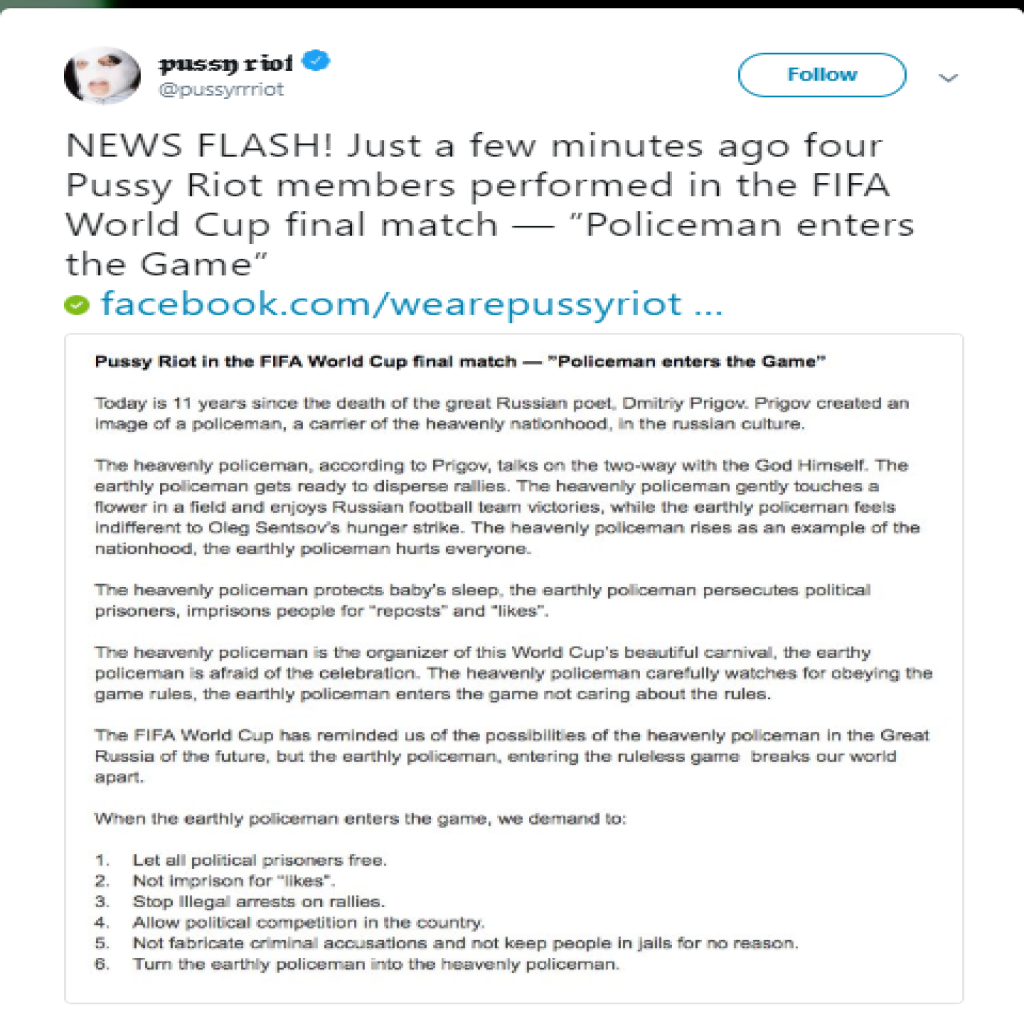
Task: Click the paragraph starting "The FIFA World Cup has reminded"
Action: [x=510, y=756]
